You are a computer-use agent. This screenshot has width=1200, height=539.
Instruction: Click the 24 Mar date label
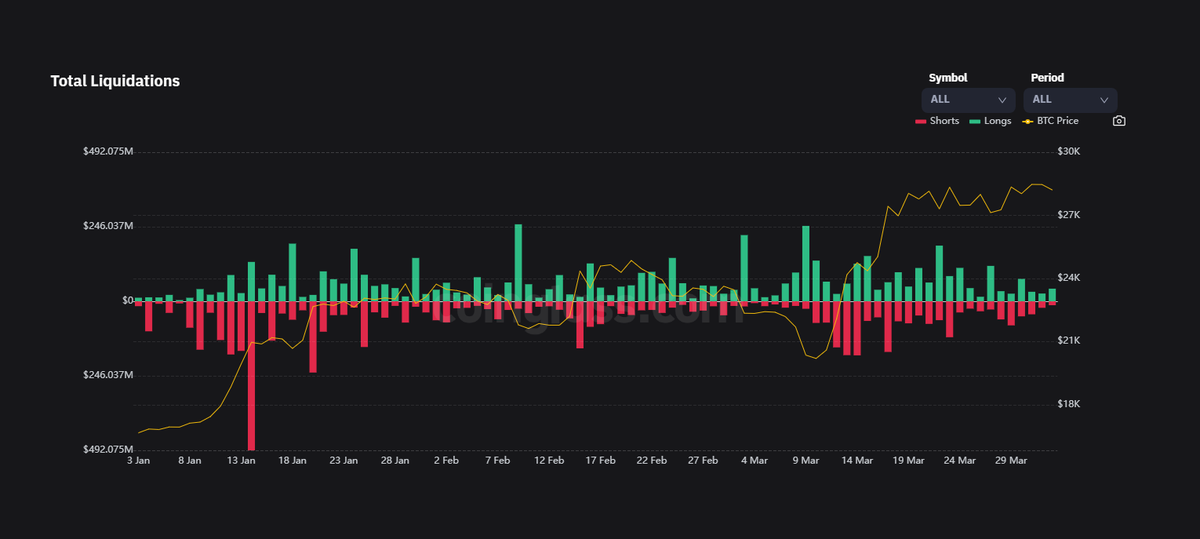tap(960, 461)
